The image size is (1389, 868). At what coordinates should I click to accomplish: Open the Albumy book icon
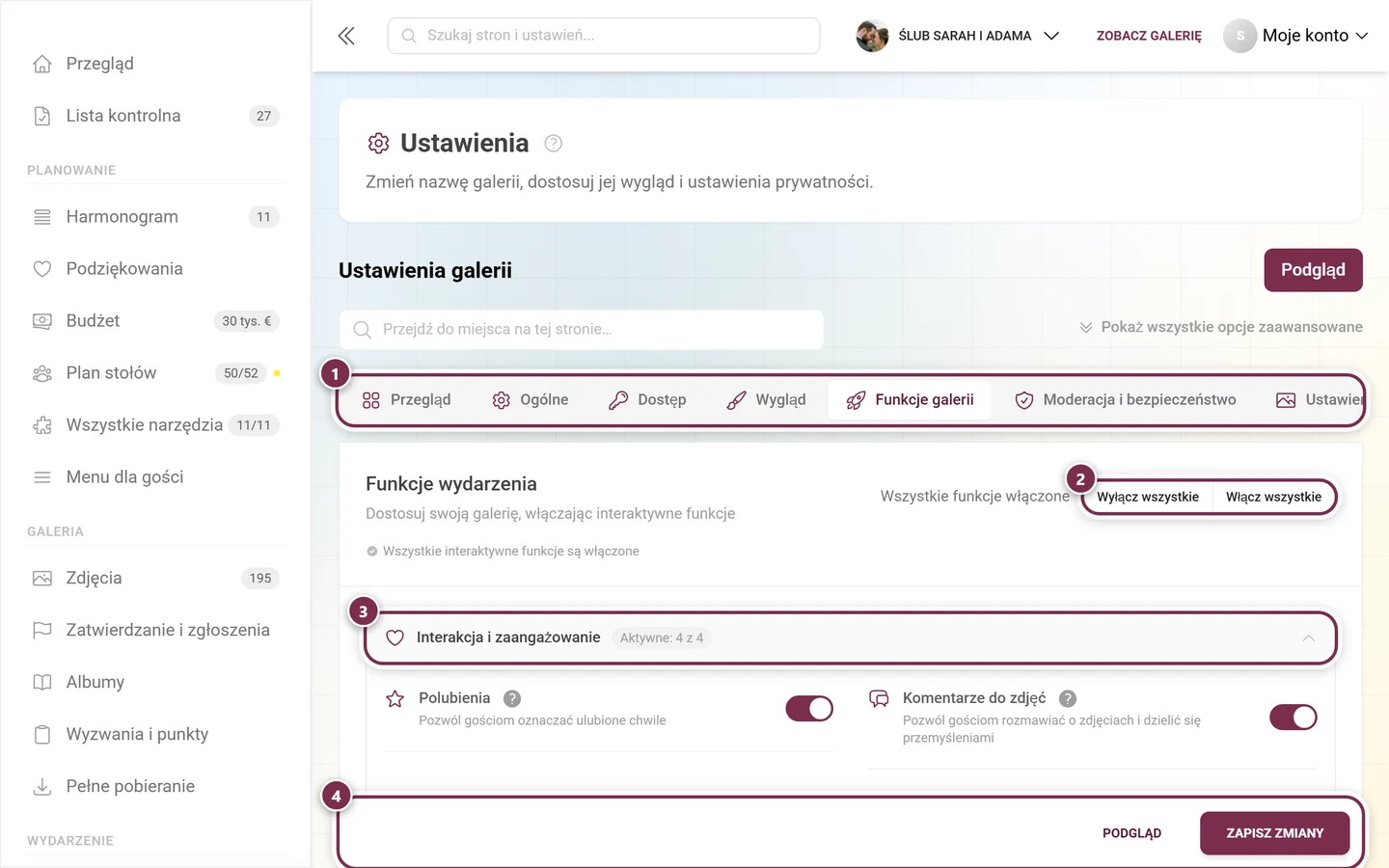click(x=42, y=683)
